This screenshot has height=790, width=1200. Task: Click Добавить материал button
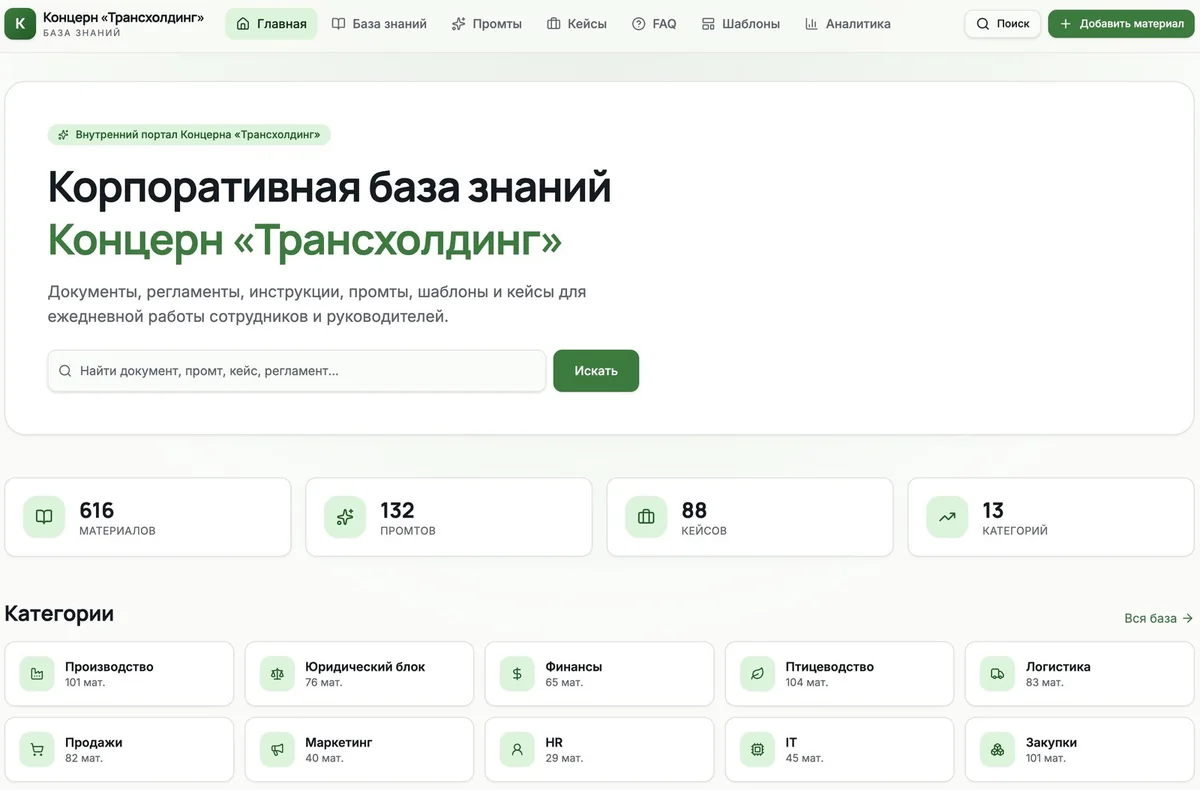1121,23
